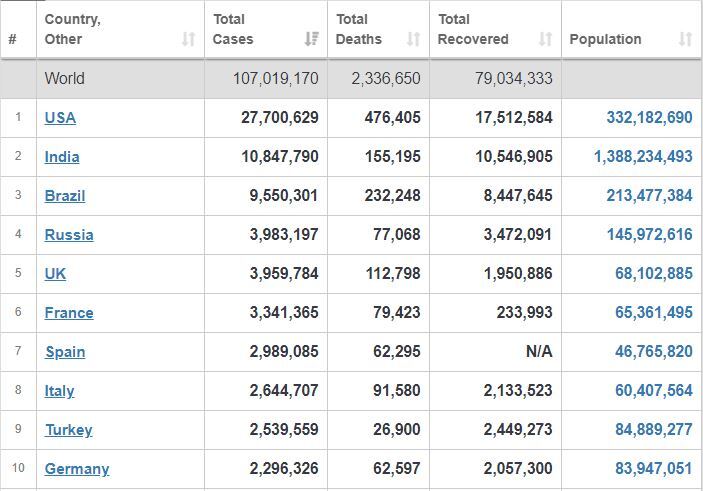
Task: Sort by Total Cases descending icon
Action: (311, 39)
